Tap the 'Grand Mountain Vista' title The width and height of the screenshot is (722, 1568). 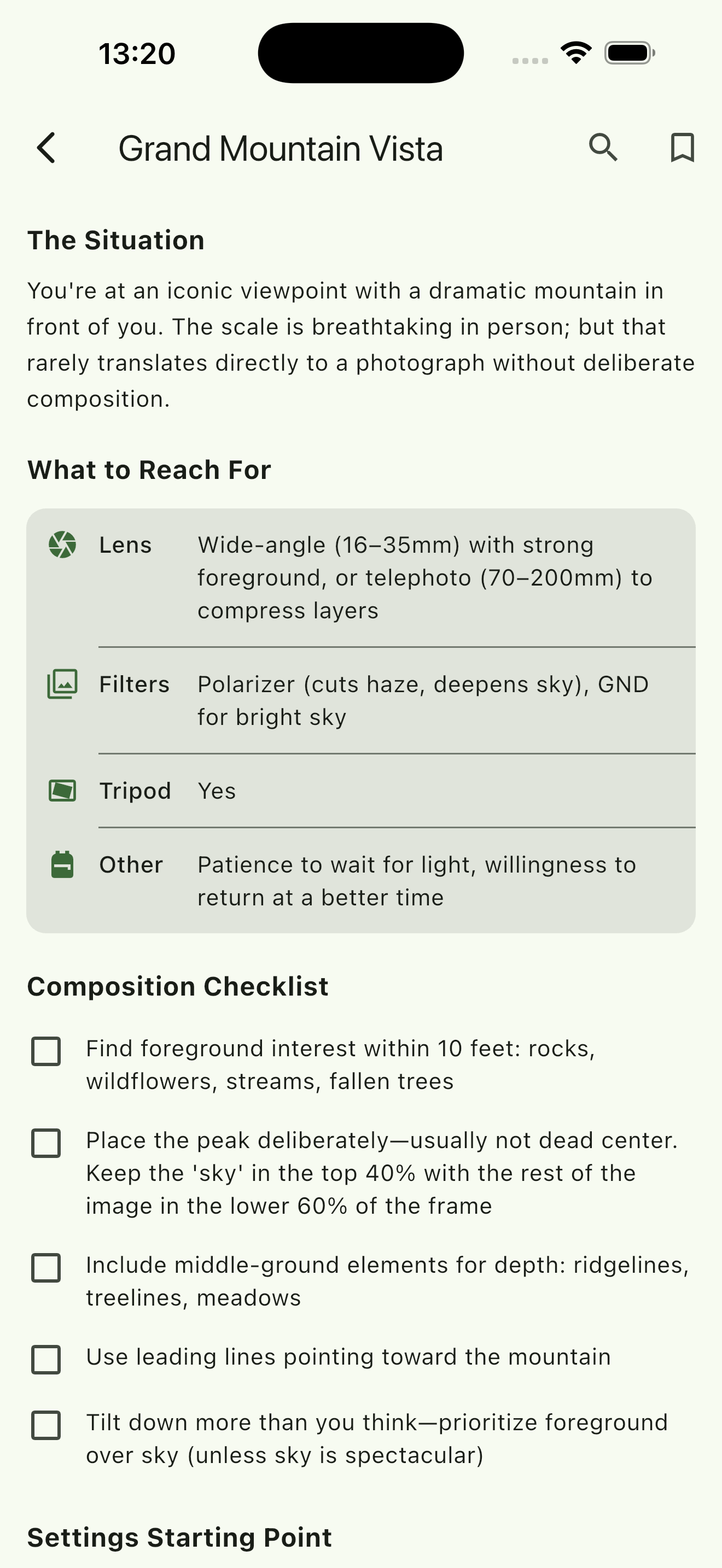click(x=281, y=148)
